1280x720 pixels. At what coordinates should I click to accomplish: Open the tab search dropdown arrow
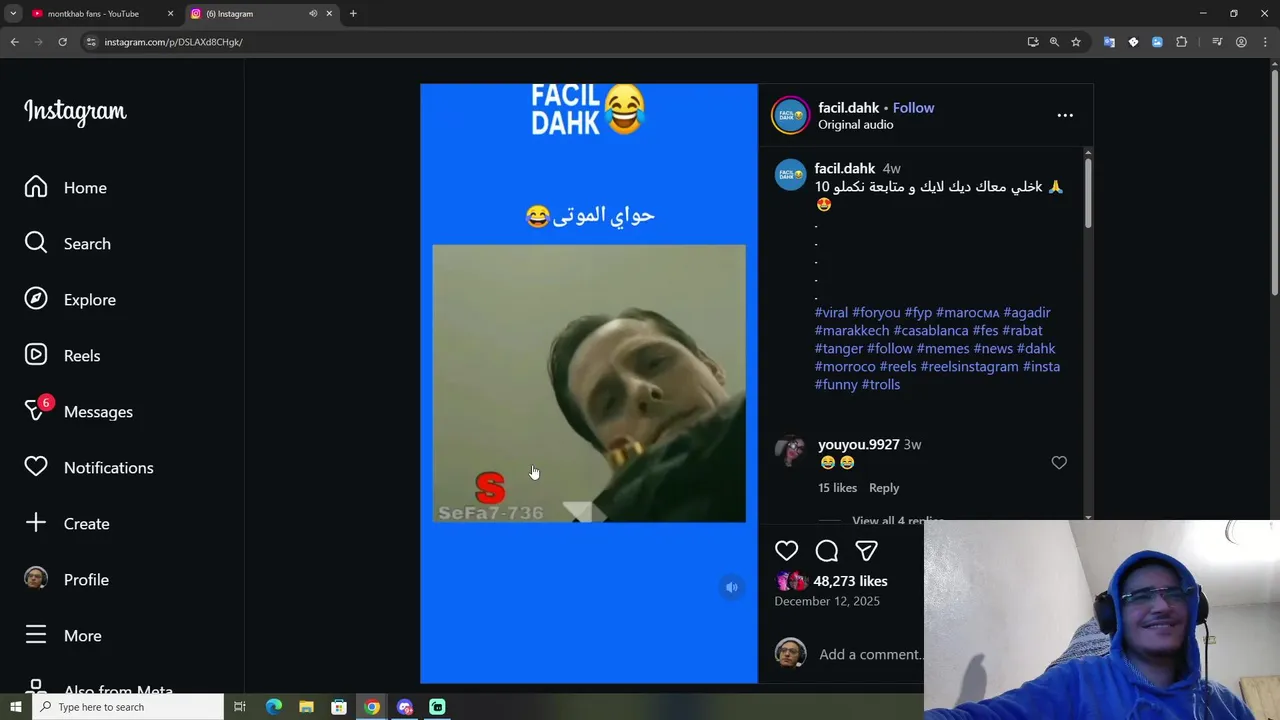(x=13, y=14)
